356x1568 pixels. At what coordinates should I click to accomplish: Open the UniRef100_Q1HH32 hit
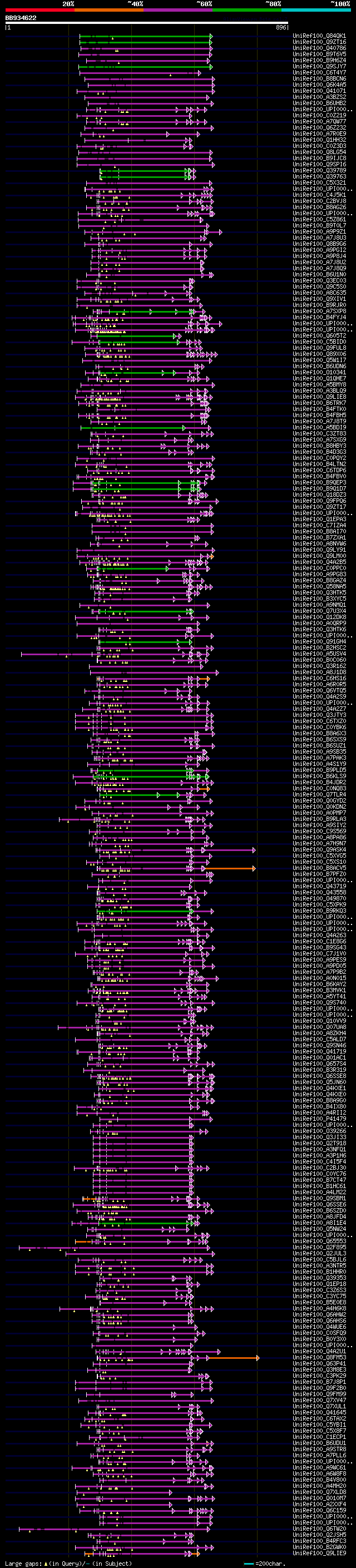click(319, 140)
